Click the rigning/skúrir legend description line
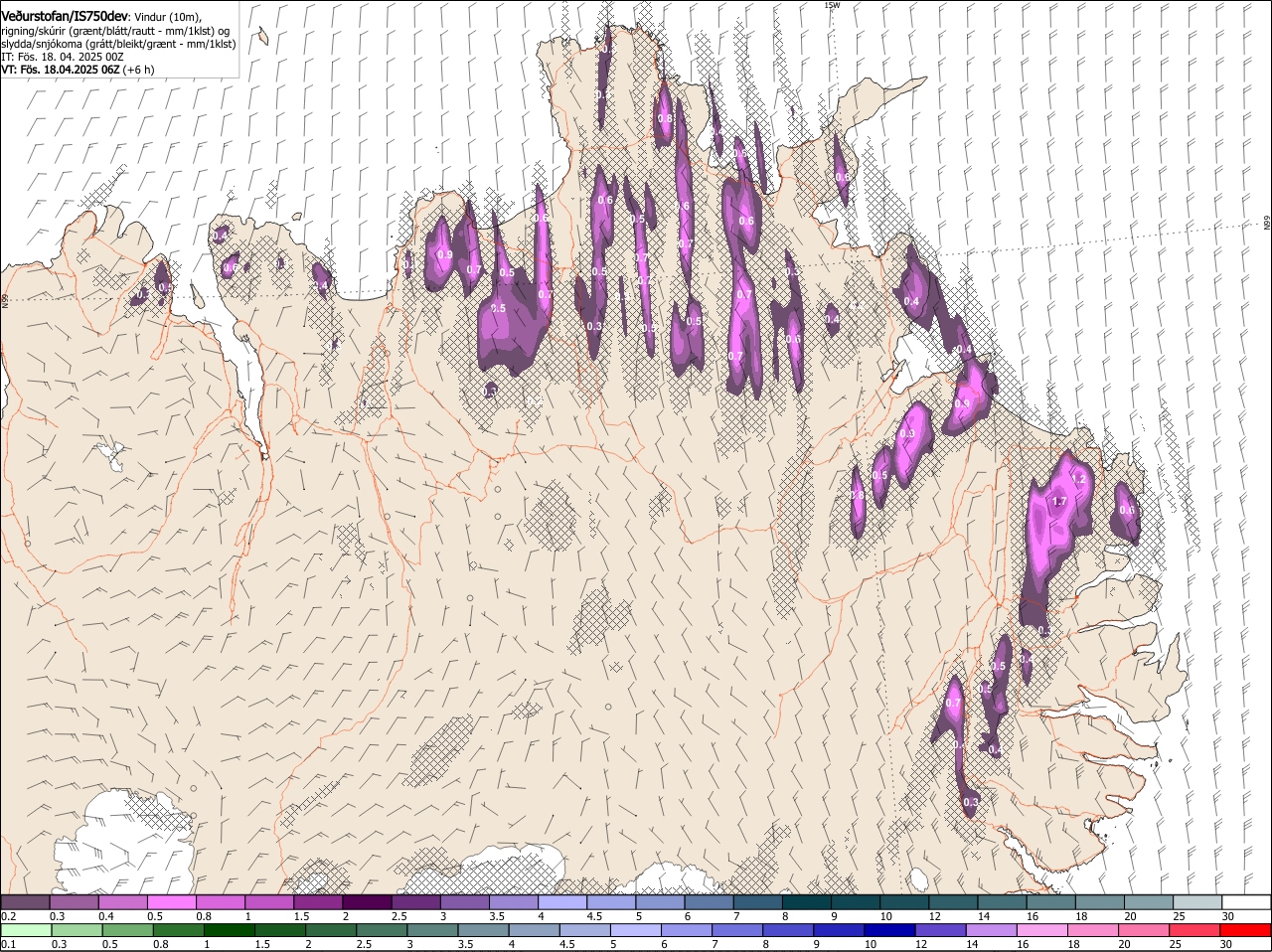The width and height of the screenshot is (1272, 952). coord(116,31)
